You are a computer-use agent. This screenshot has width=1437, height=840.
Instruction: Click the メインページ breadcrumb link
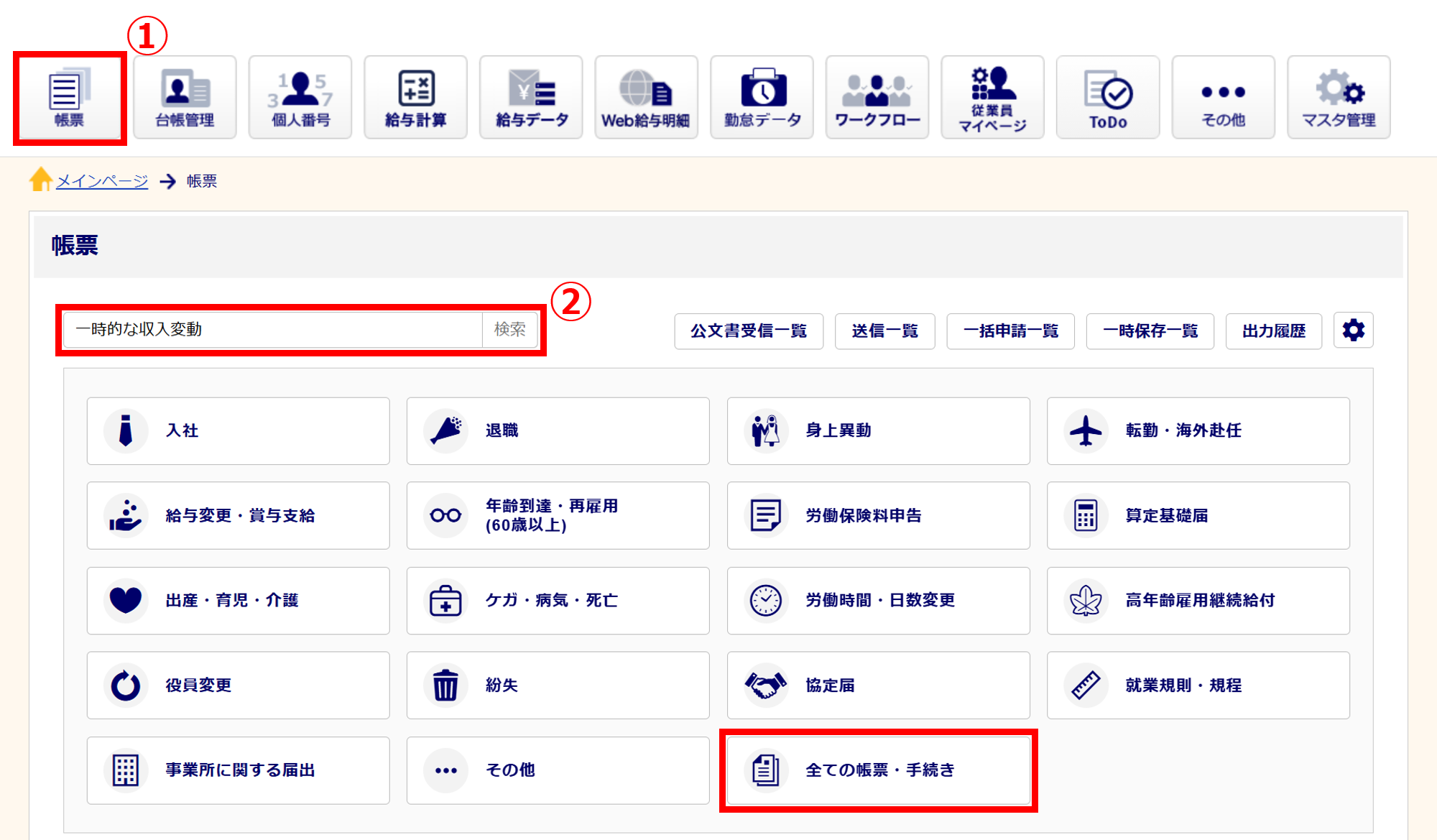coord(102,181)
